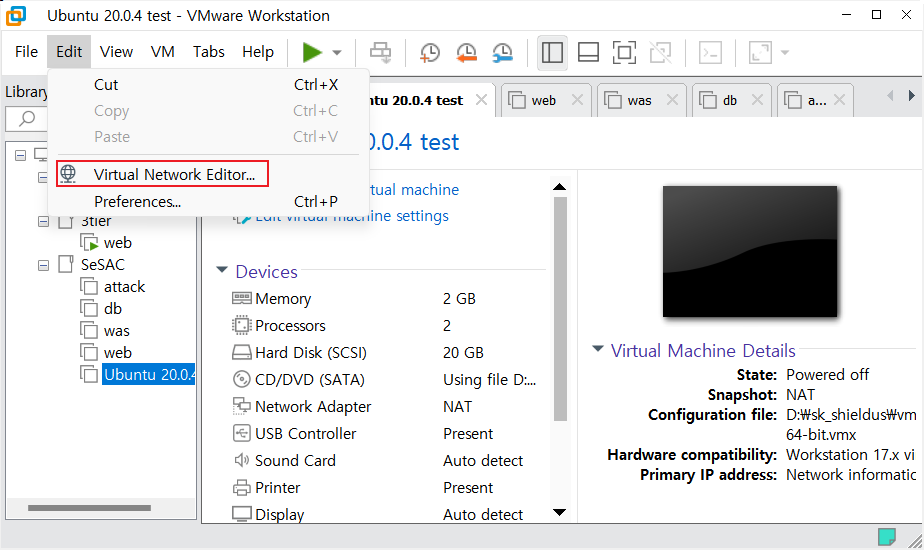924x550 pixels.
Task: Click the VM screen preview thumbnail
Action: tap(750, 252)
